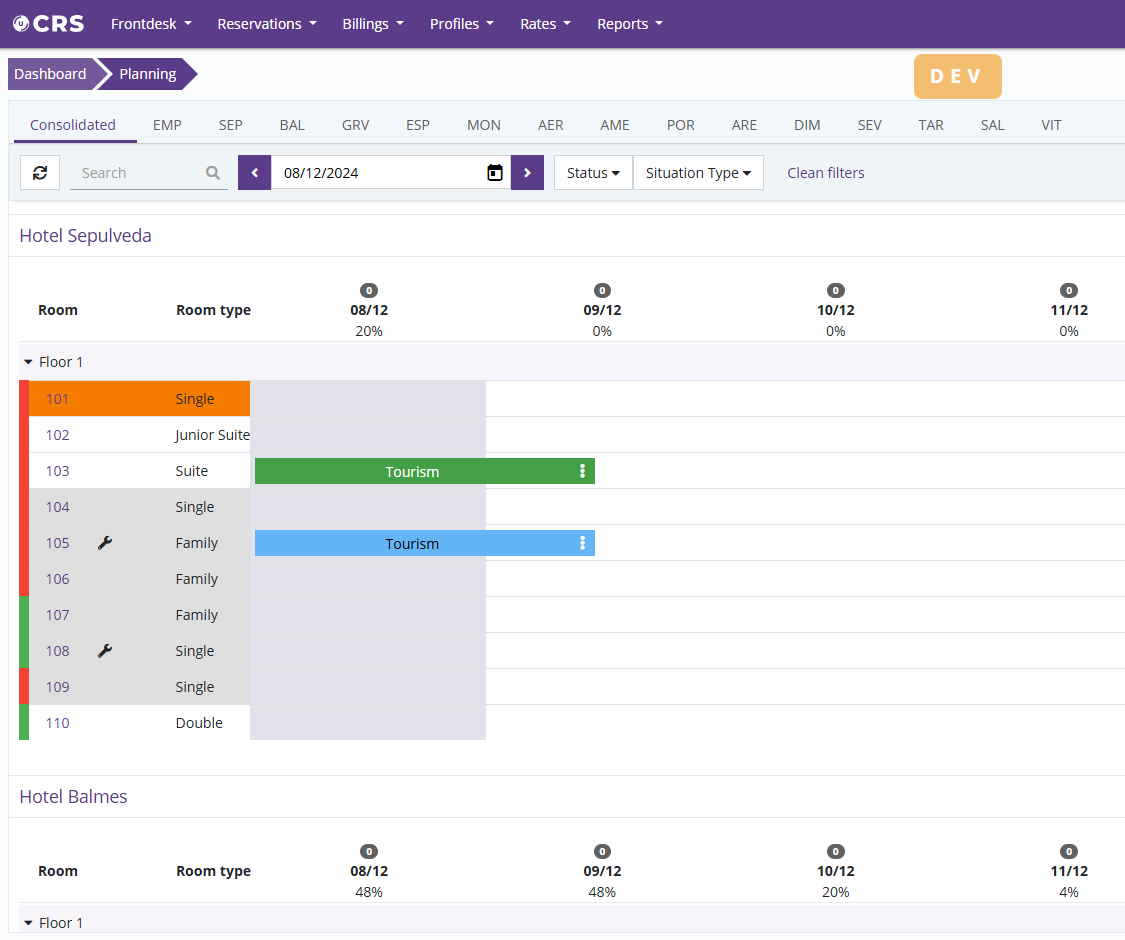Click into the Search field
The height and width of the screenshot is (940, 1125).
click(138, 173)
